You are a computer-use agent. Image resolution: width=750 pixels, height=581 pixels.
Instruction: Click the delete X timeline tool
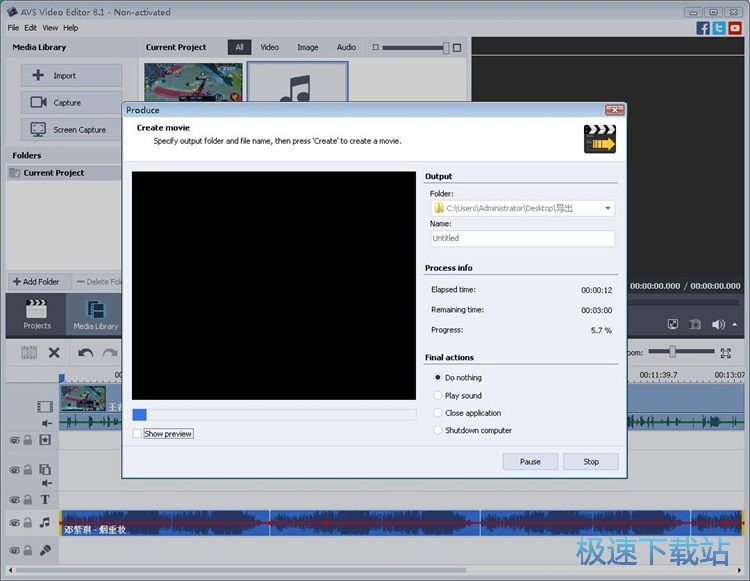click(54, 353)
